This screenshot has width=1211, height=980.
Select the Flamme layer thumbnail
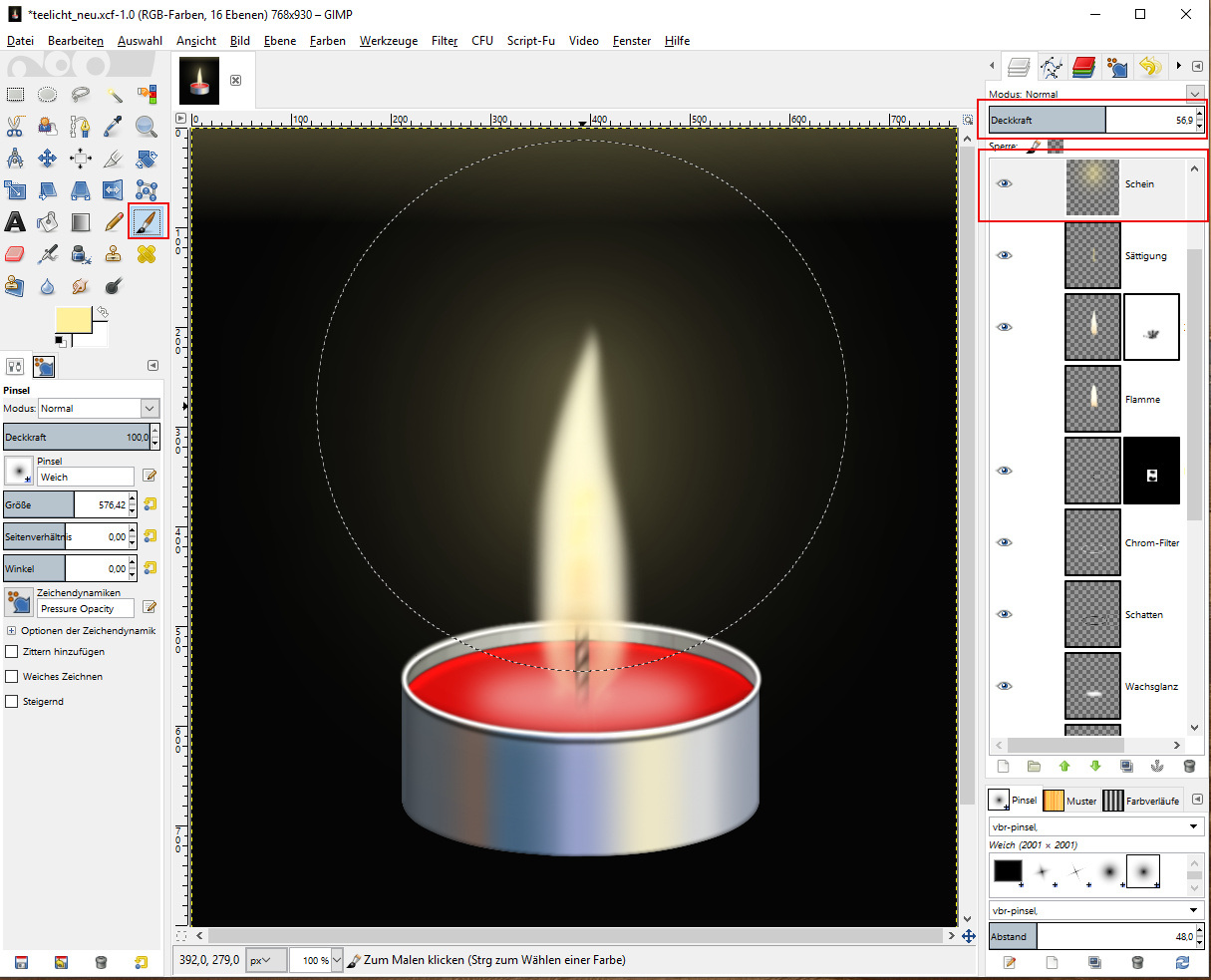(1092, 399)
